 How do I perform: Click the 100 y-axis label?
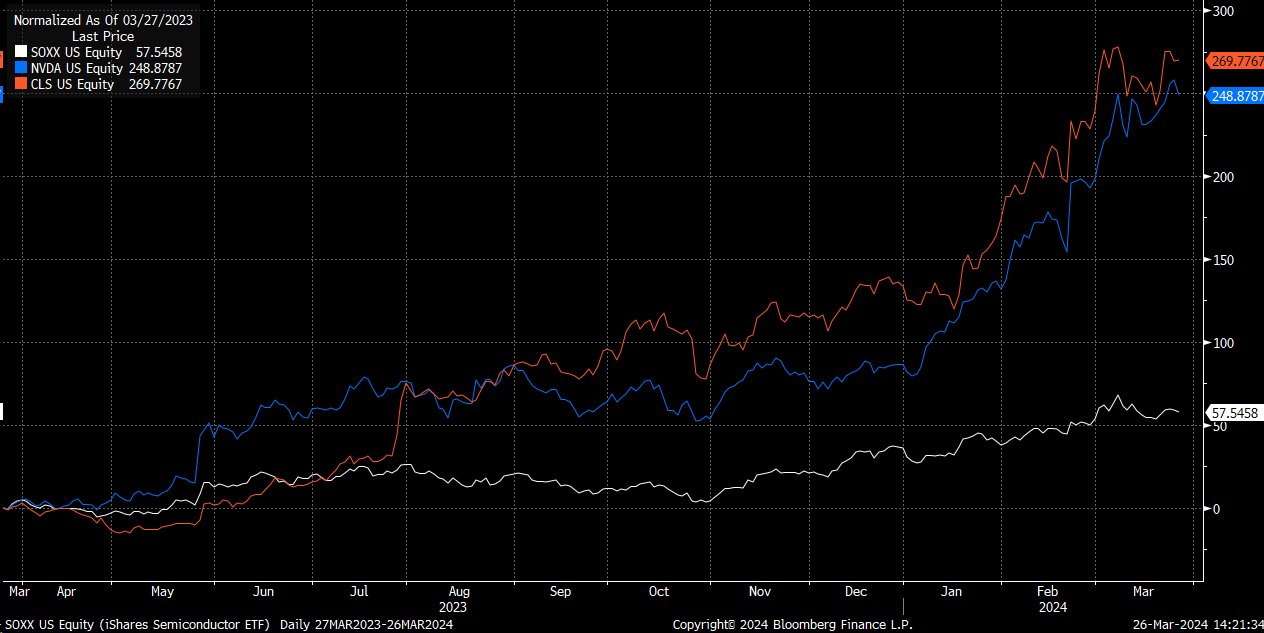(x=1222, y=343)
